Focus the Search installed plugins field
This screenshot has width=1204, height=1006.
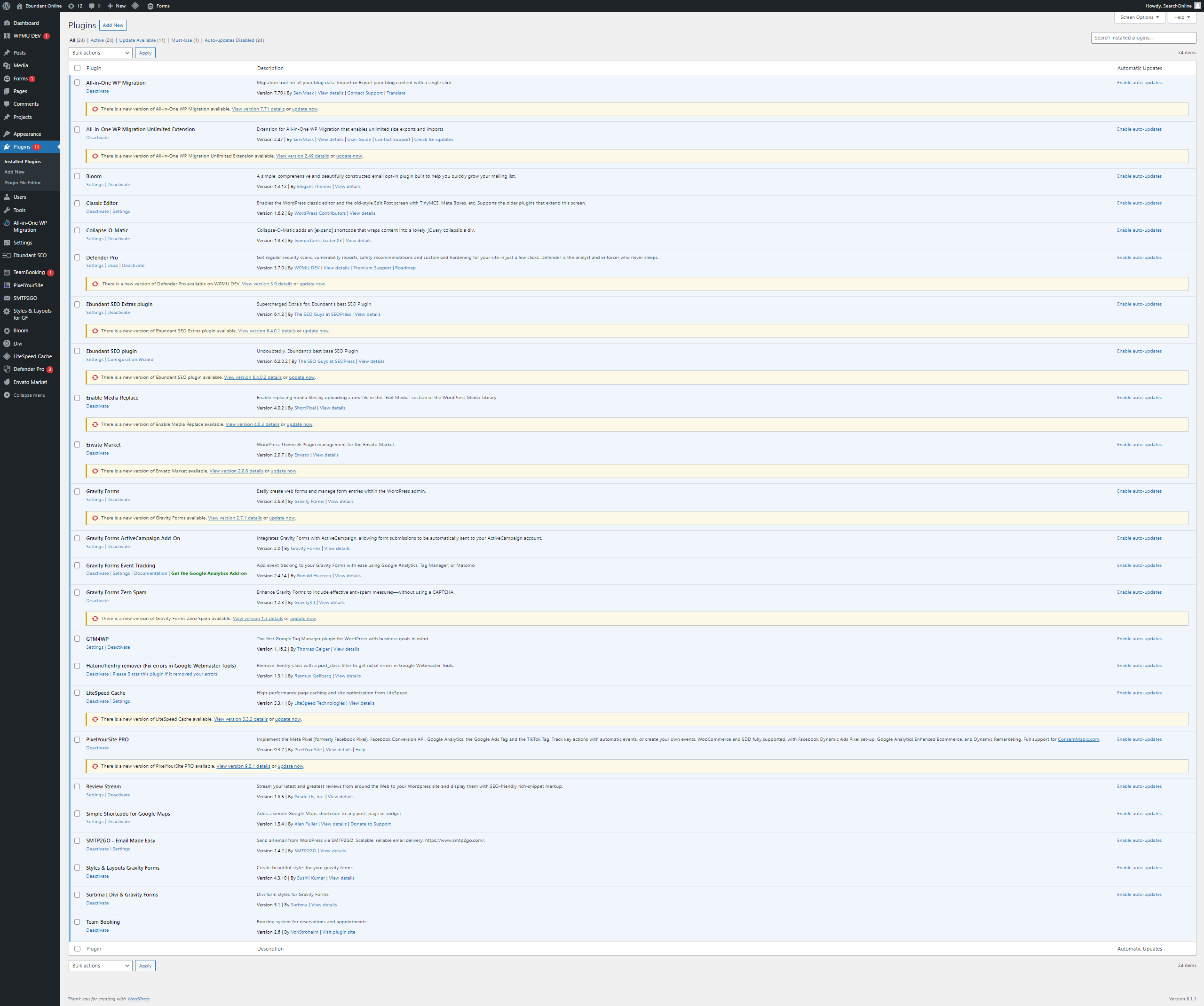pyautogui.click(x=1143, y=38)
